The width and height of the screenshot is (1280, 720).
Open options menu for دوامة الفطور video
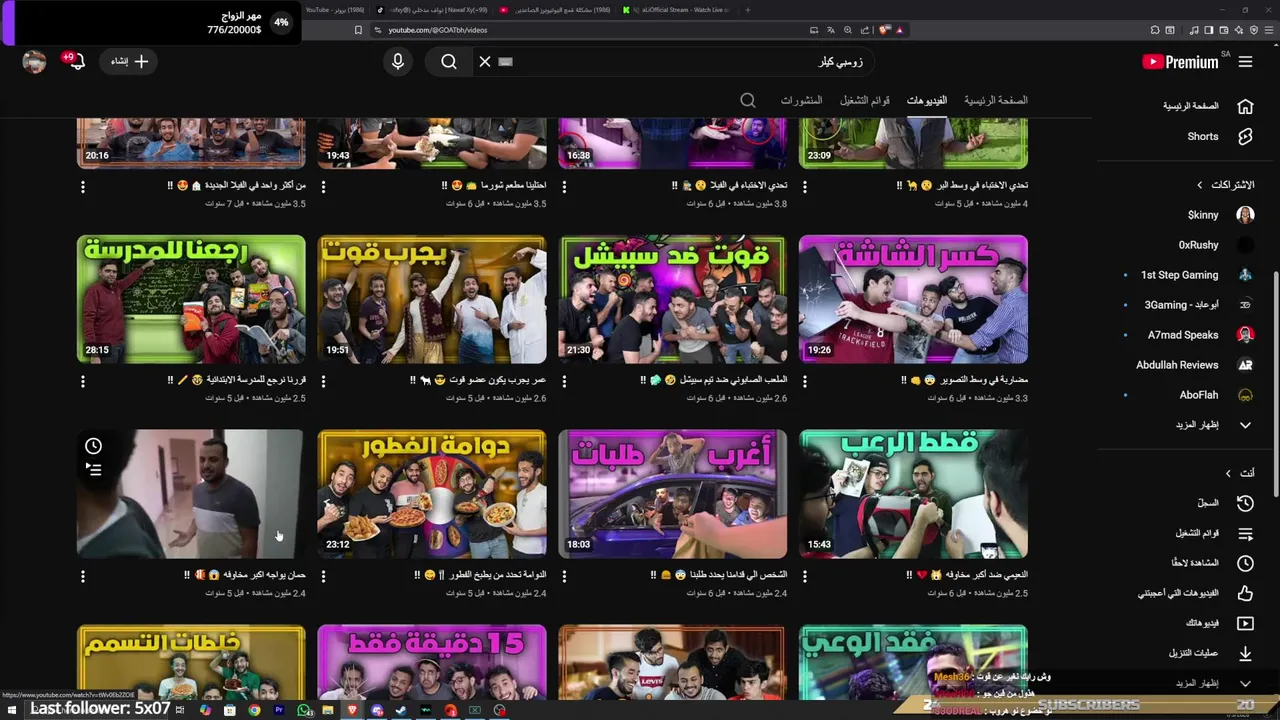324,576
